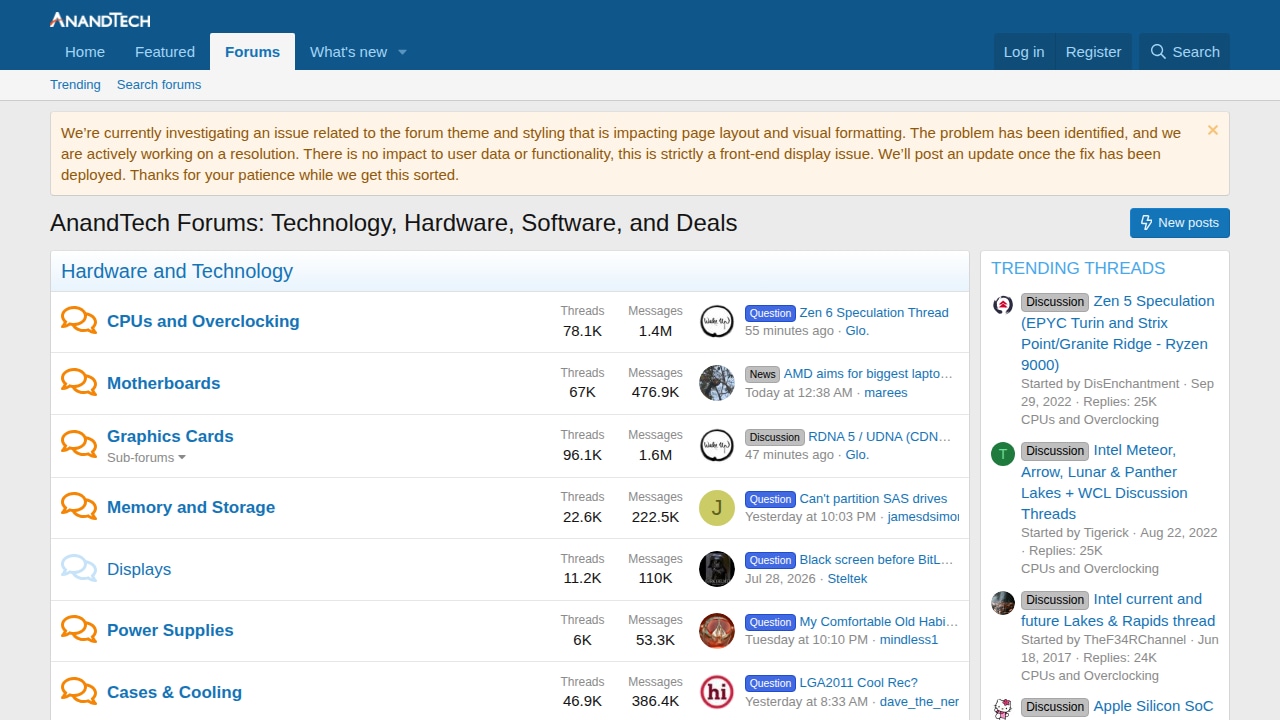
Task: Open My Comfortable Old Habits thread
Action: (x=880, y=622)
